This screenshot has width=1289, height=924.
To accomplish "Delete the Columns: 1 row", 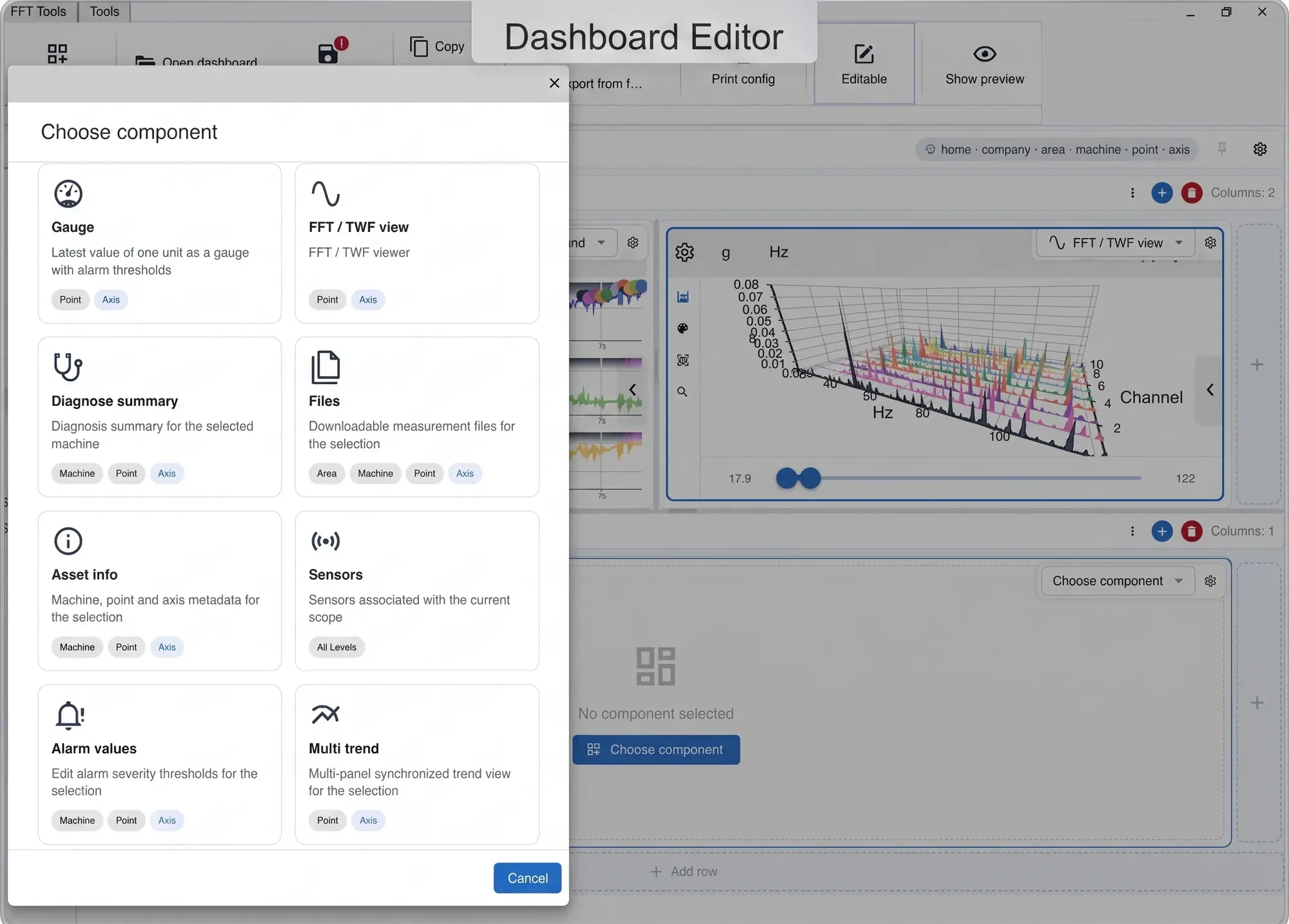I will click(x=1192, y=531).
